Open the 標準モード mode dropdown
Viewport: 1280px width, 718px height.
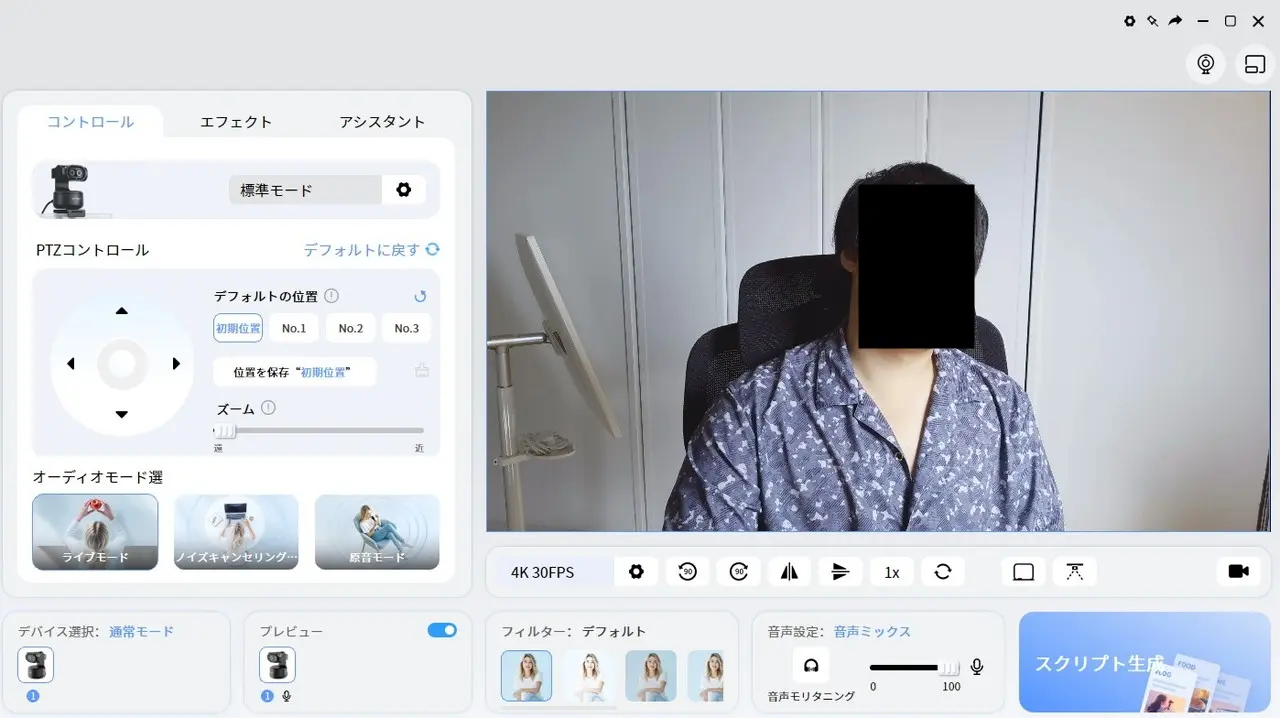[x=305, y=190]
